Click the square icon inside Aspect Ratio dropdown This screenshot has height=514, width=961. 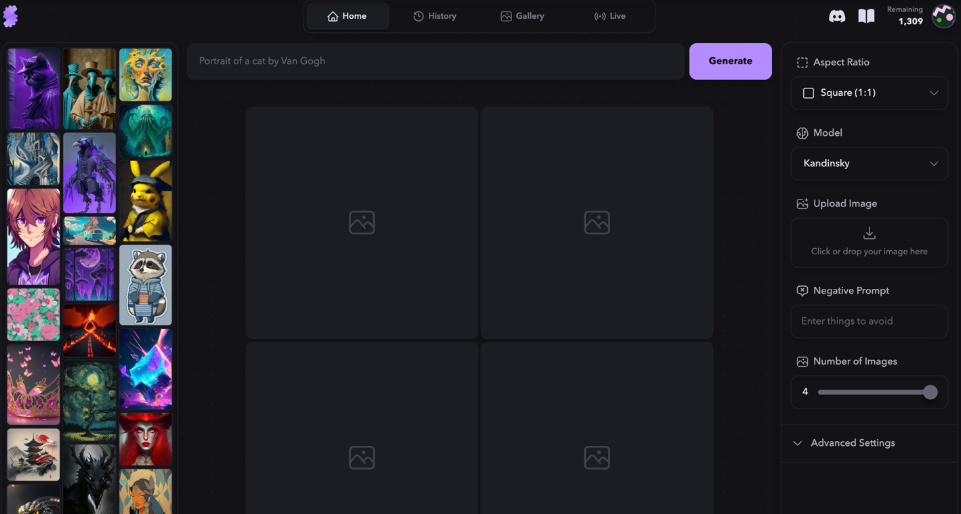tap(808, 93)
